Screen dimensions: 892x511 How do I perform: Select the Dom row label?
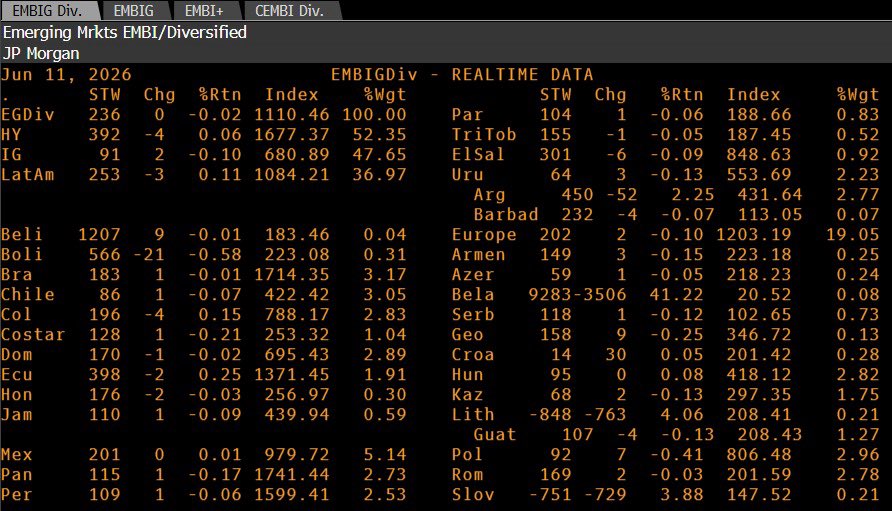(x=16, y=355)
